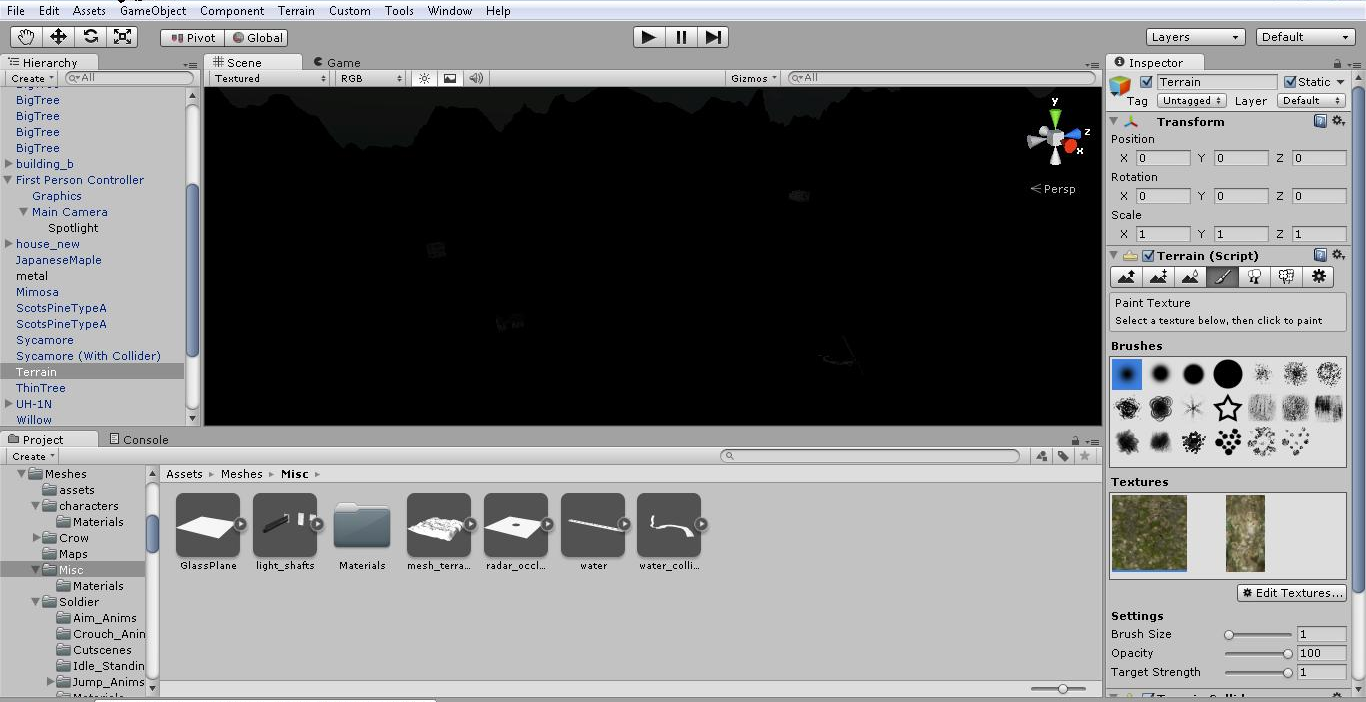1366x702 pixels.
Task: Toggle scene lighting sun icon
Action: (x=424, y=78)
